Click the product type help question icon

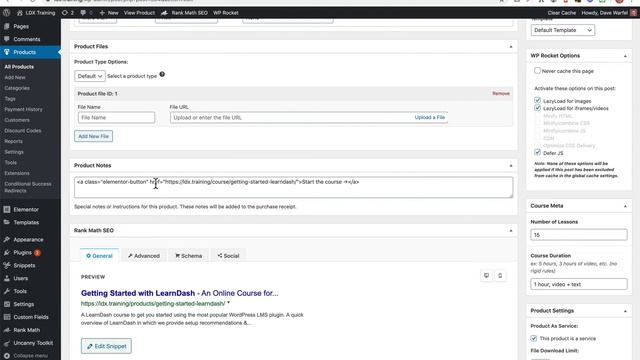tap(162, 74)
